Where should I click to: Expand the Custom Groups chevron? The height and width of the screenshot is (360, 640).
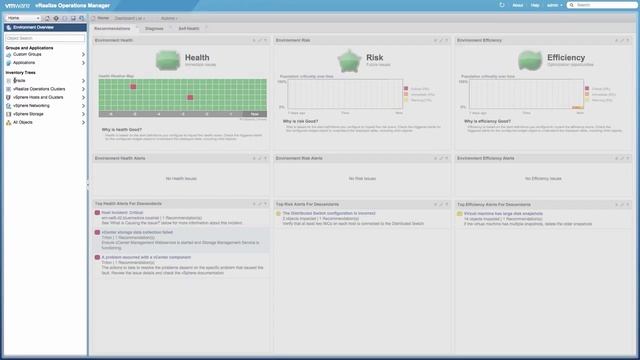point(83,54)
